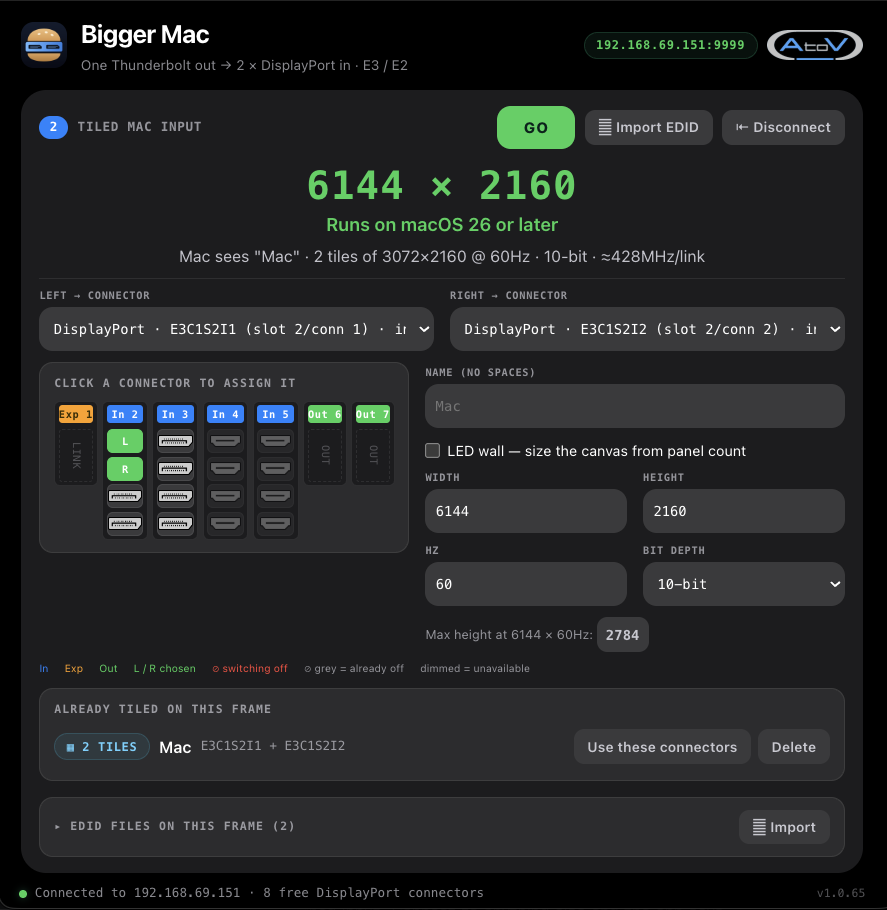Click the green L connector in slot In 2

125,441
